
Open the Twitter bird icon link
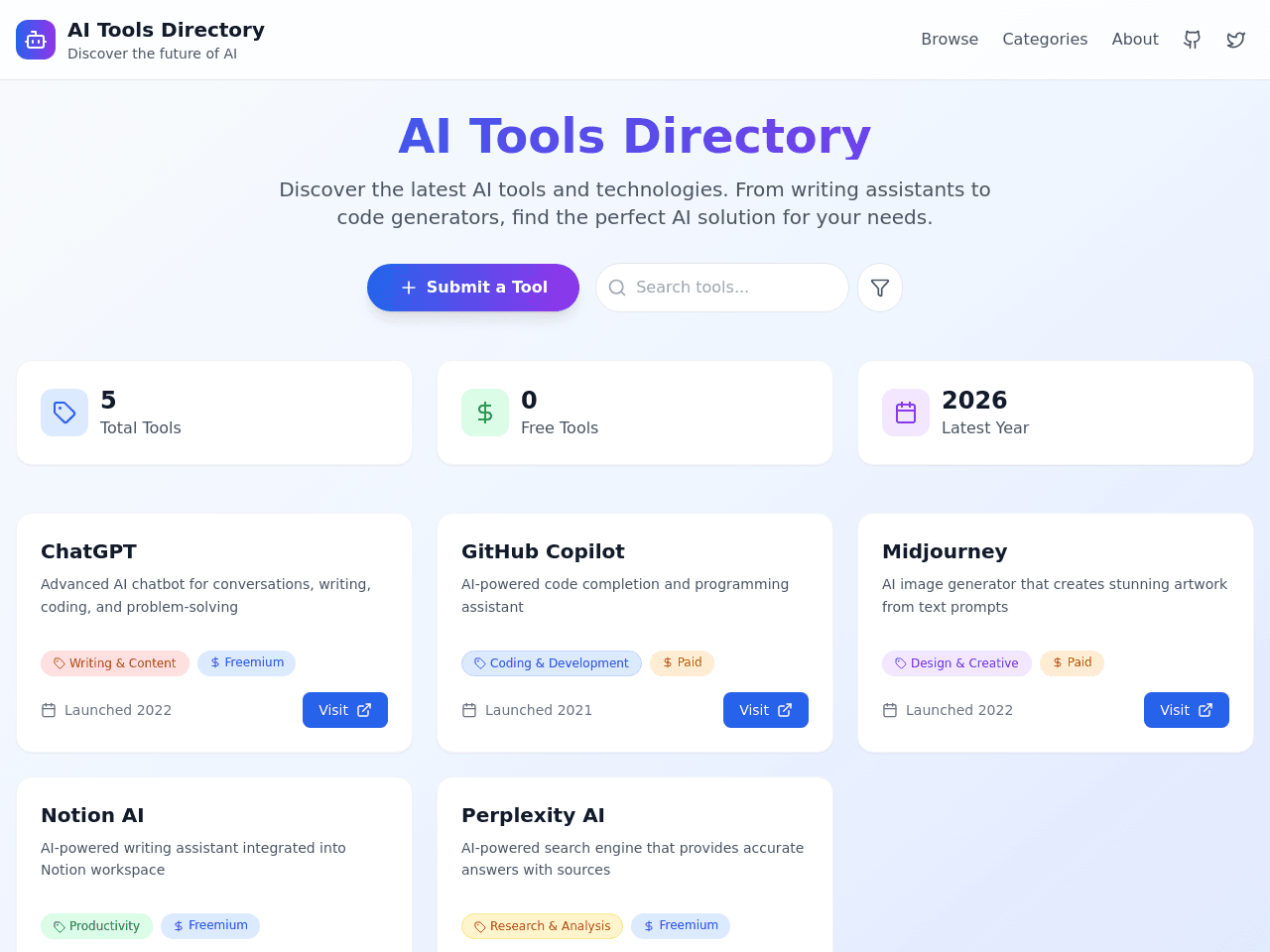(x=1236, y=40)
